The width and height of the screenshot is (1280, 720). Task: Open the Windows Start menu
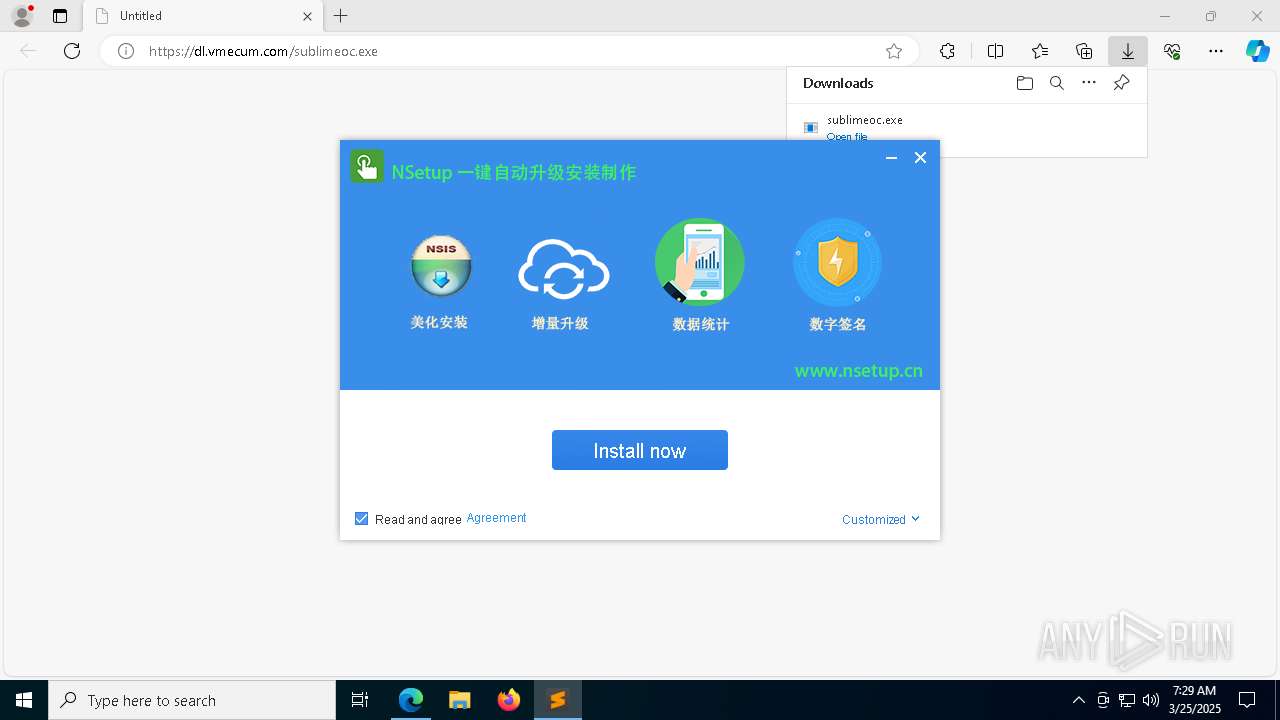pos(24,700)
